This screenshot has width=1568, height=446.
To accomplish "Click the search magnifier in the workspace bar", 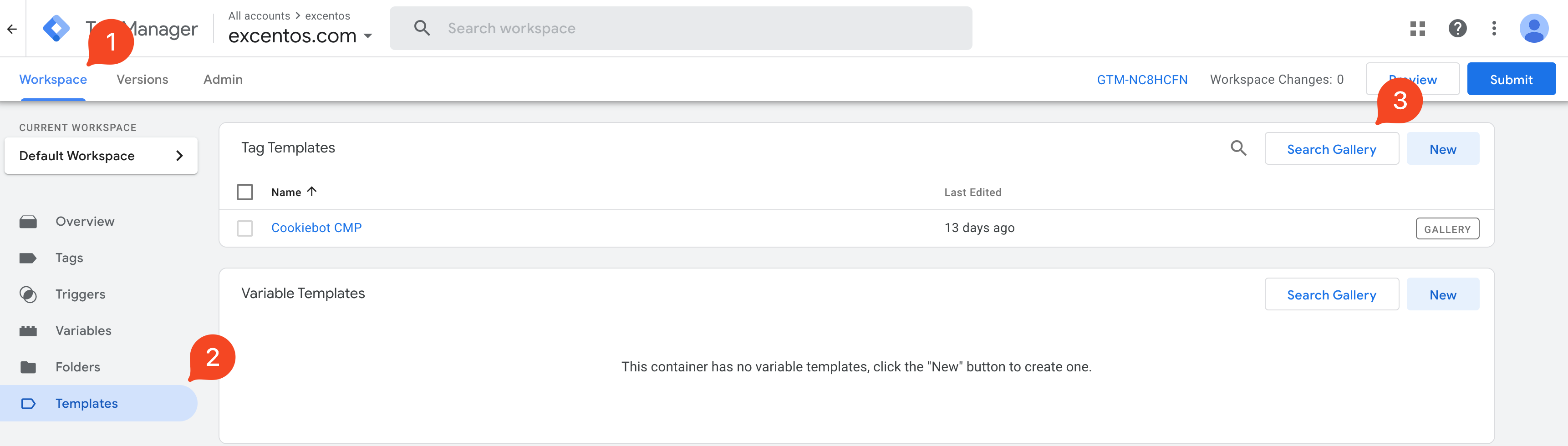I will [422, 28].
